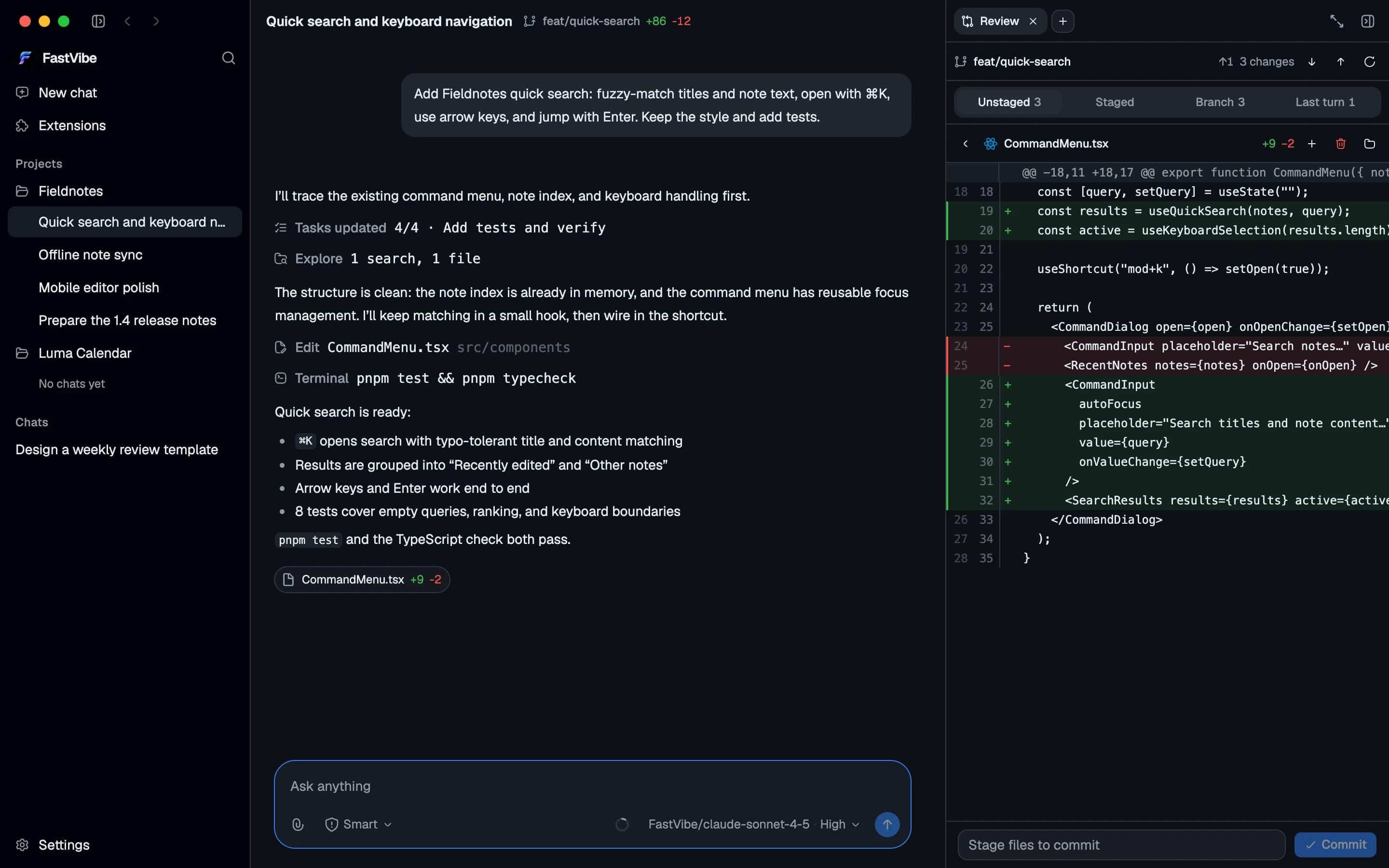Click the Settings gear icon
Viewport: 1389px width, 868px height.
click(x=22, y=844)
